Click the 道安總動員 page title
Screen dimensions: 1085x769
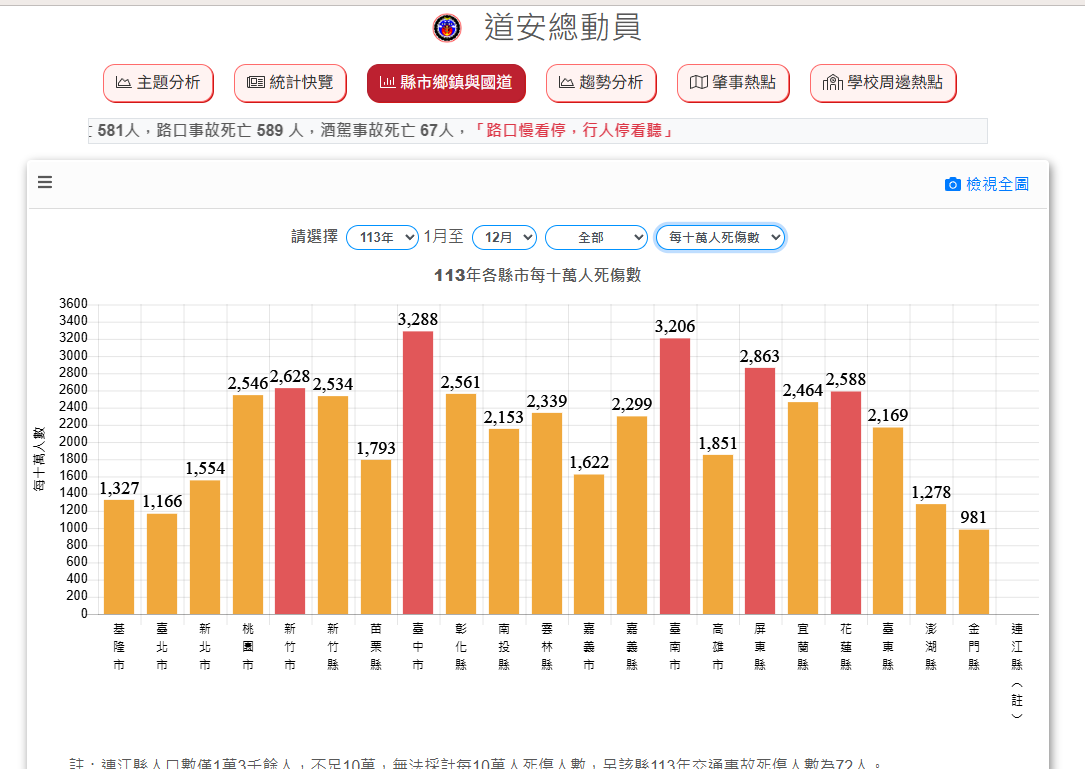pos(562,28)
